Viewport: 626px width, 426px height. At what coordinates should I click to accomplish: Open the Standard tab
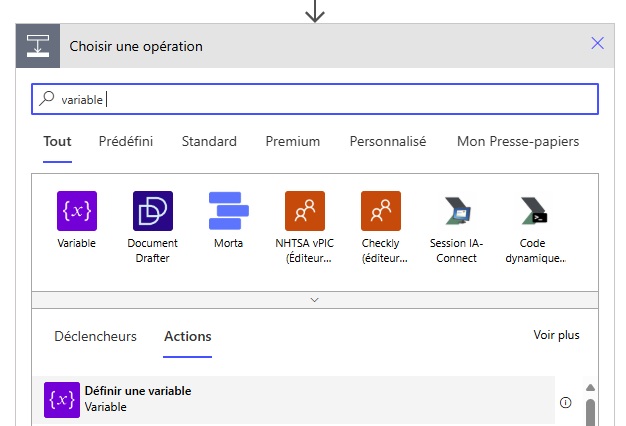click(209, 142)
